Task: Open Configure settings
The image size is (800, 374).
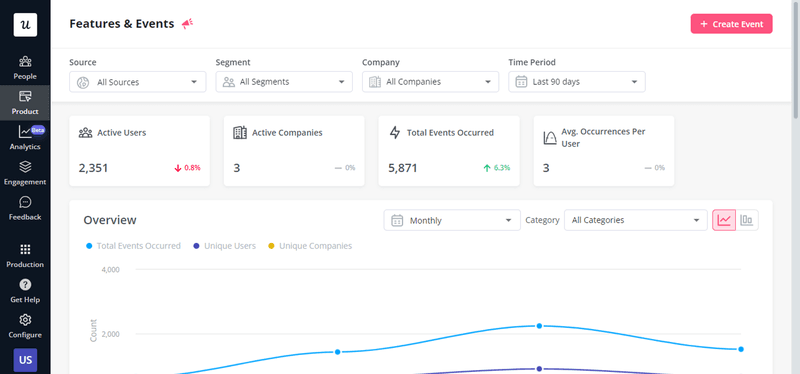Action: [x=25, y=326]
